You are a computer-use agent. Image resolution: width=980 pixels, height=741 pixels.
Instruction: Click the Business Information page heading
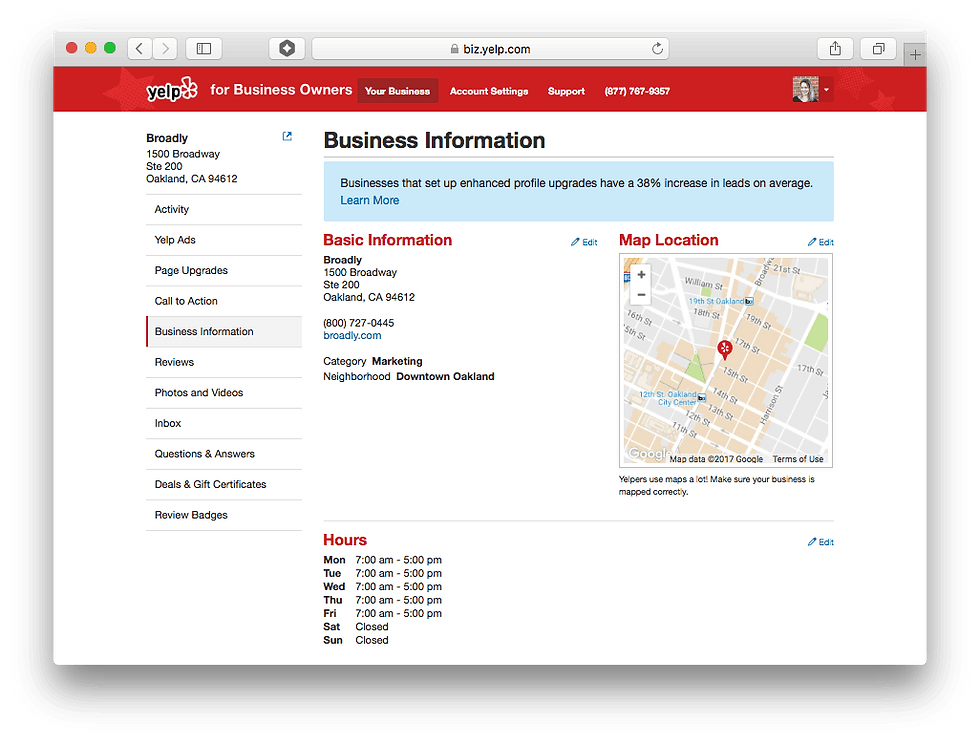[434, 141]
